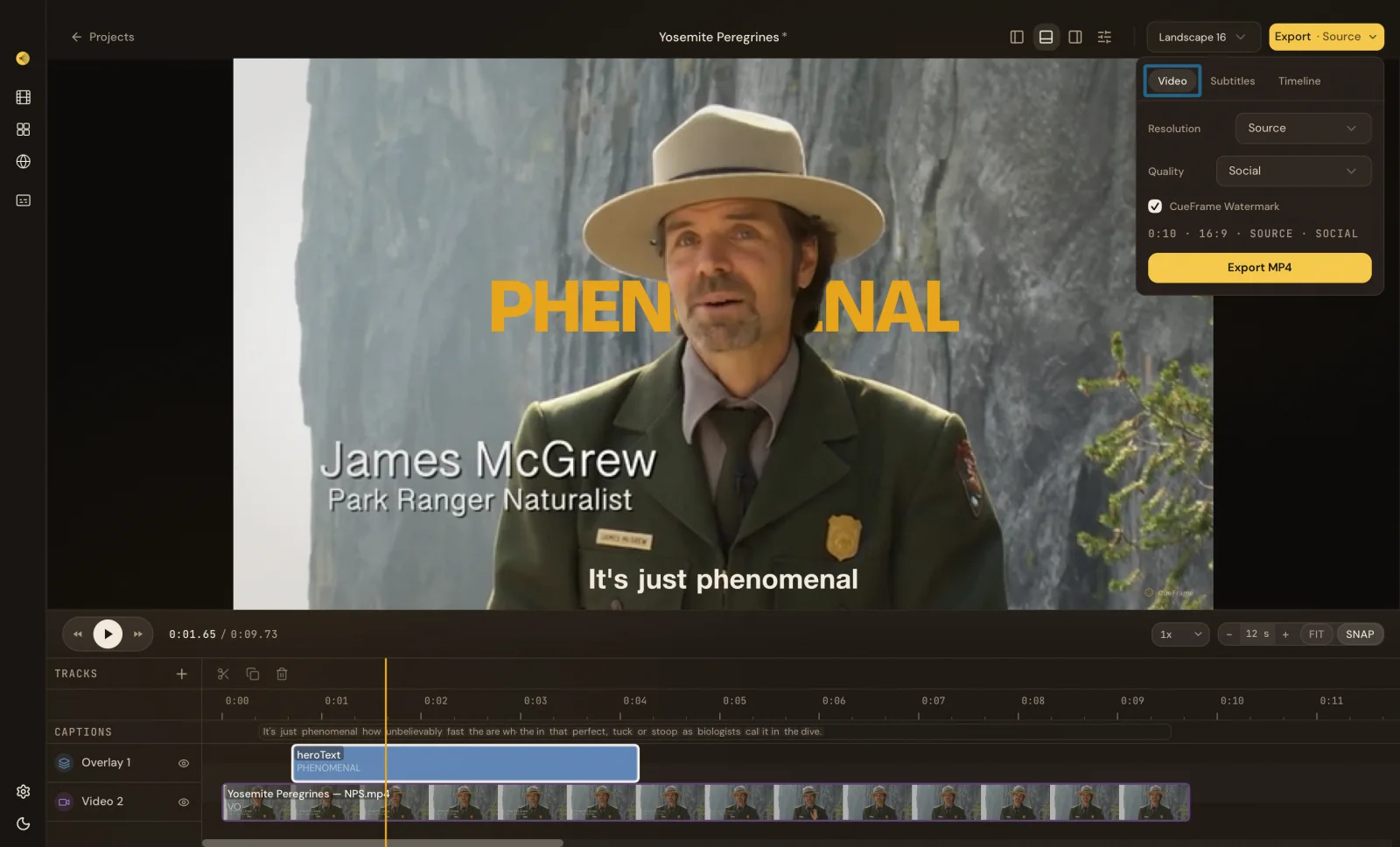The width and height of the screenshot is (1400, 847).
Task: Zoom out timeline with minus button
Action: (x=1229, y=634)
